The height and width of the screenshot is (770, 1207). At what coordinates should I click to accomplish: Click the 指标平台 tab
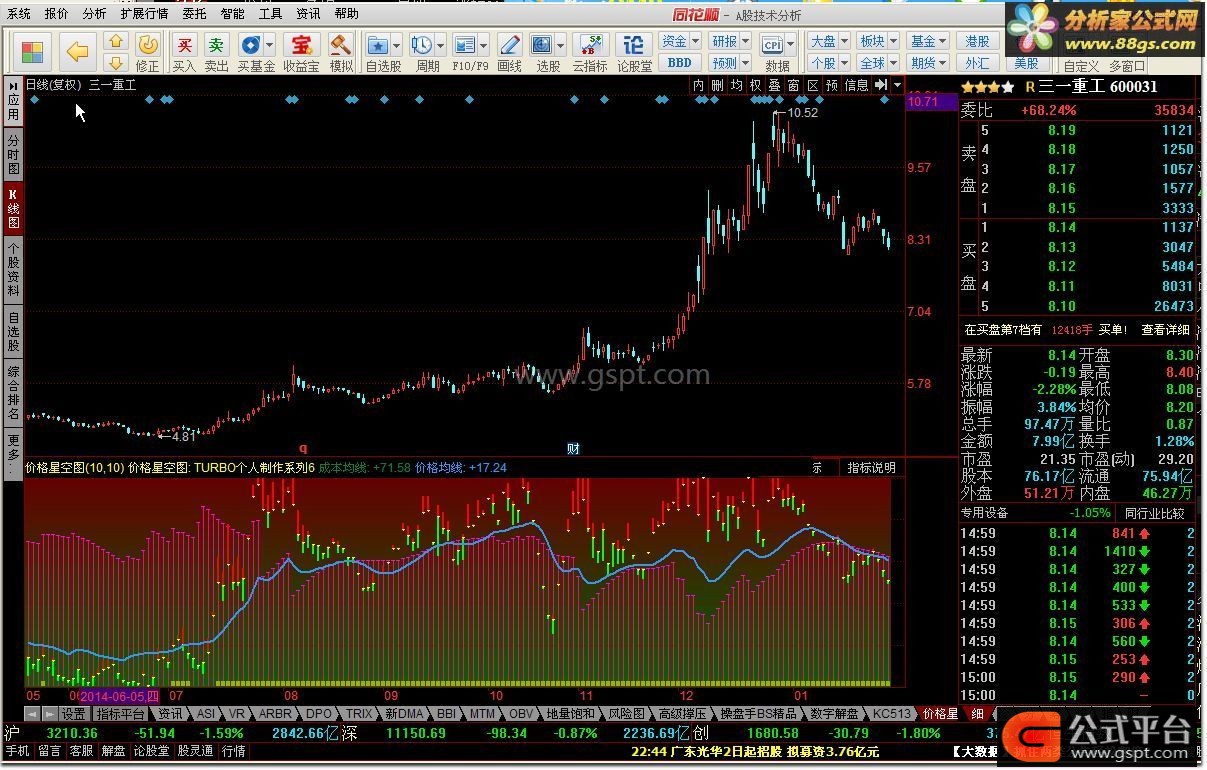click(x=121, y=714)
